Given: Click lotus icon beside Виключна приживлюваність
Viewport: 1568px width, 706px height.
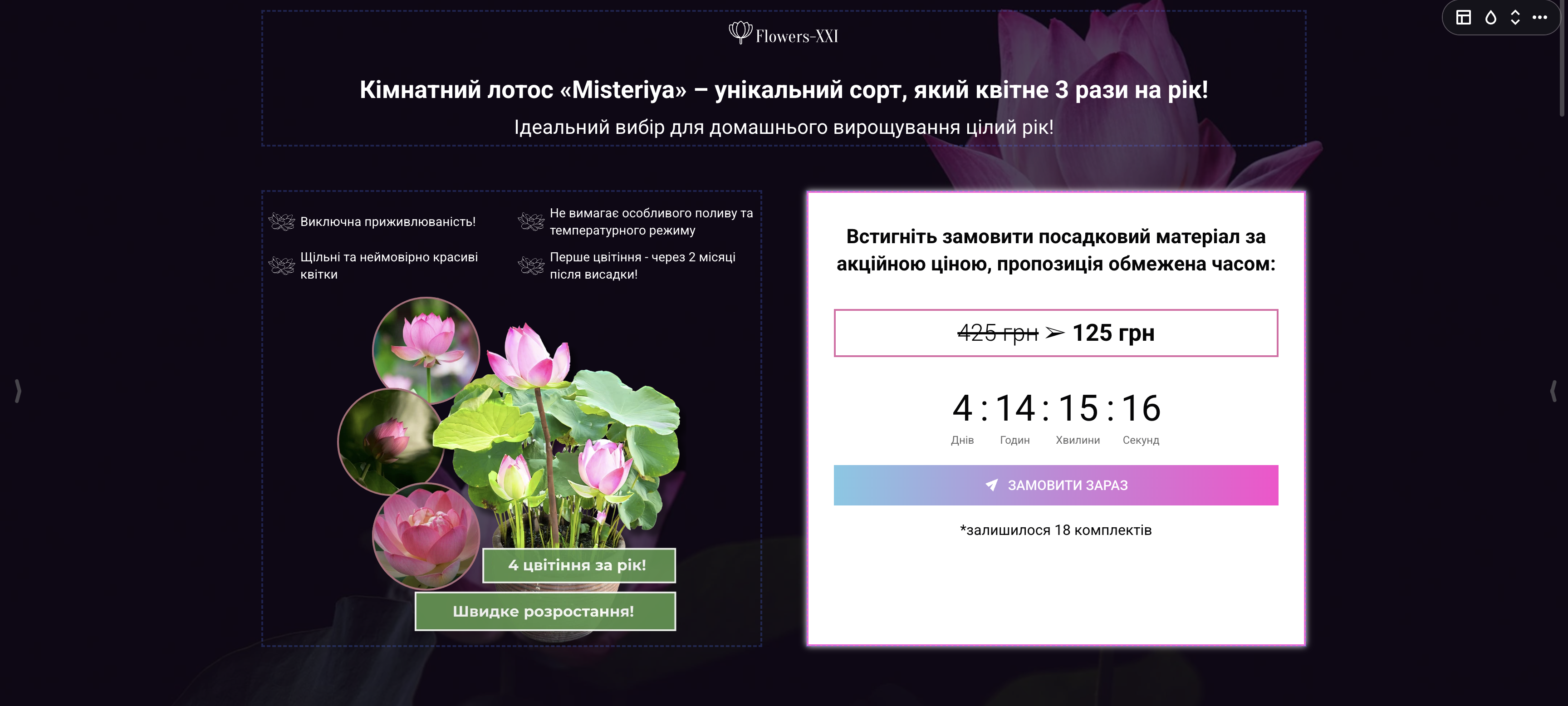Looking at the screenshot, I should click(282, 221).
